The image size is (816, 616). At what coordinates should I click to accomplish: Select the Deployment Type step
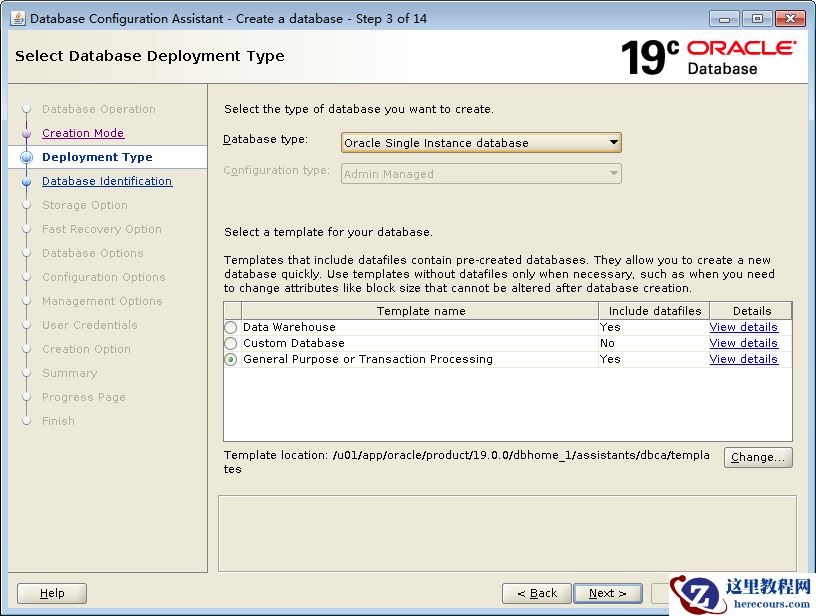pyautogui.click(x=97, y=157)
